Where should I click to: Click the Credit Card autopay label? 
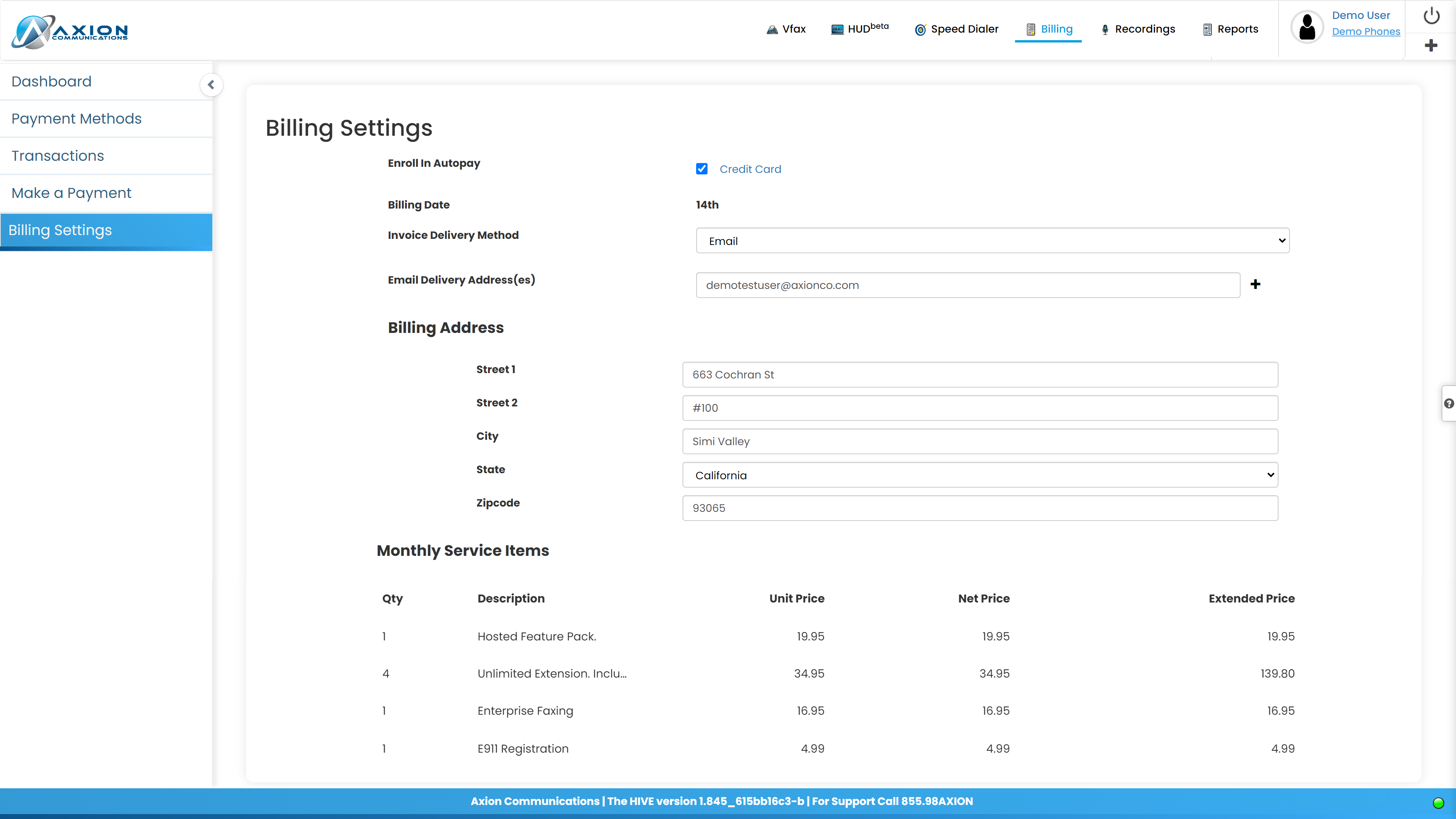(750, 169)
